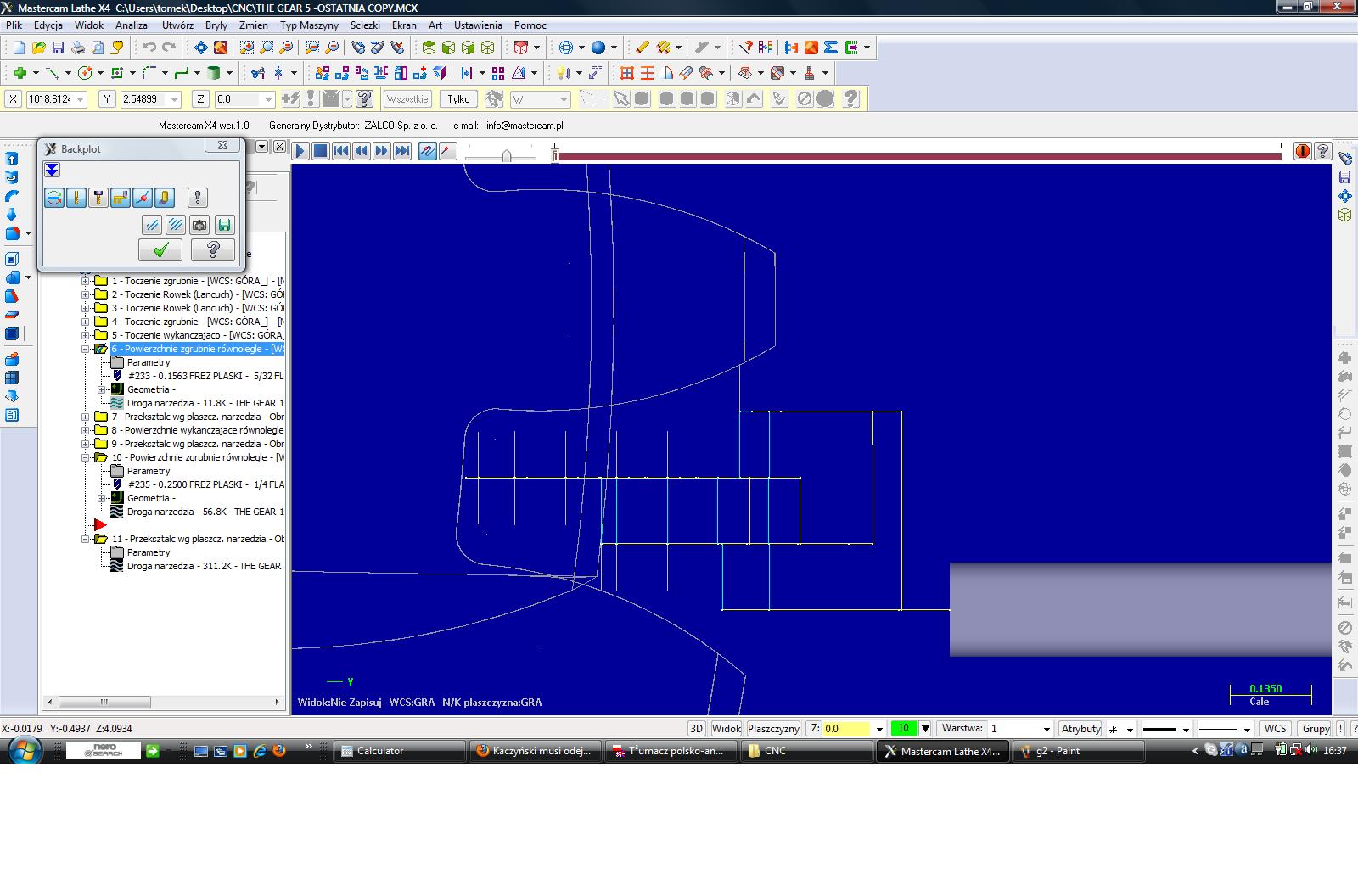Click the shaded blue sphere icon

click(598, 48)
